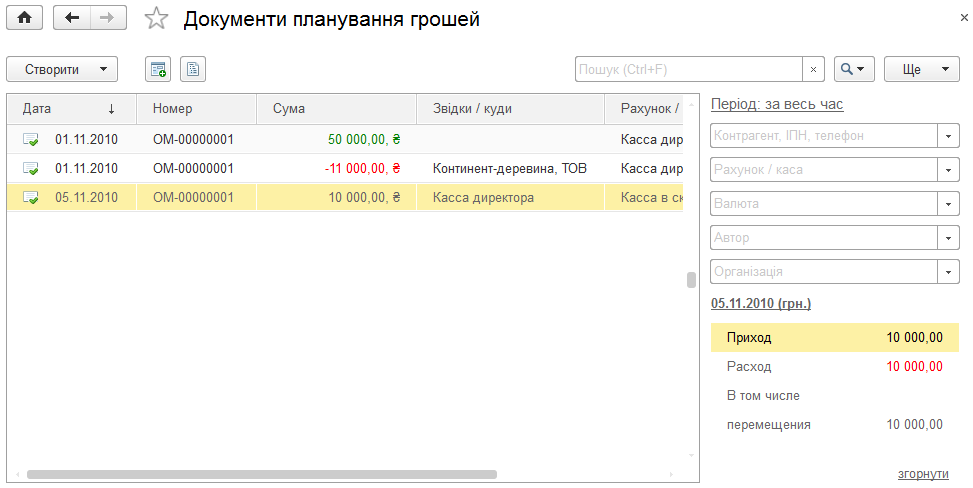Click the list scroll-down arrow
Viewport: 973px width, 488px height.
[x=691, y=455]
